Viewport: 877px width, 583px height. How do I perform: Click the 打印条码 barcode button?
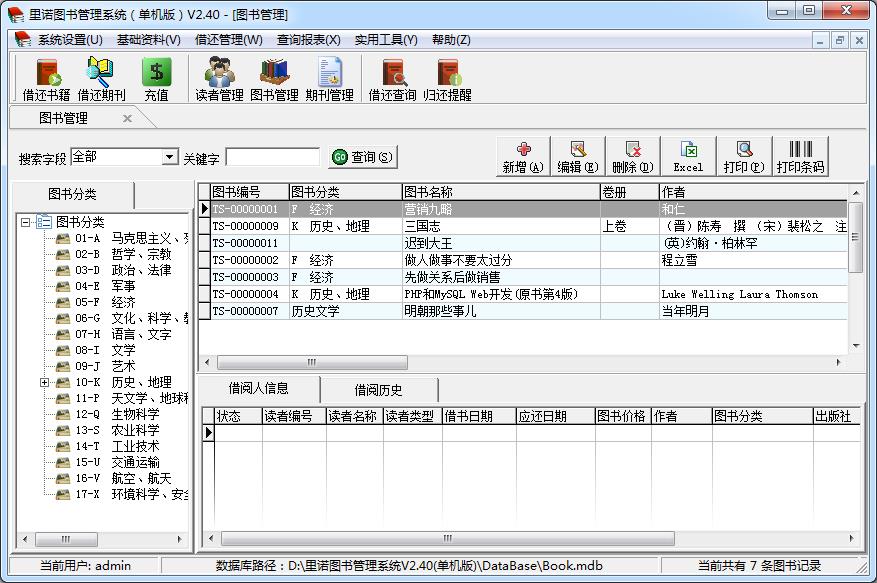800,157
